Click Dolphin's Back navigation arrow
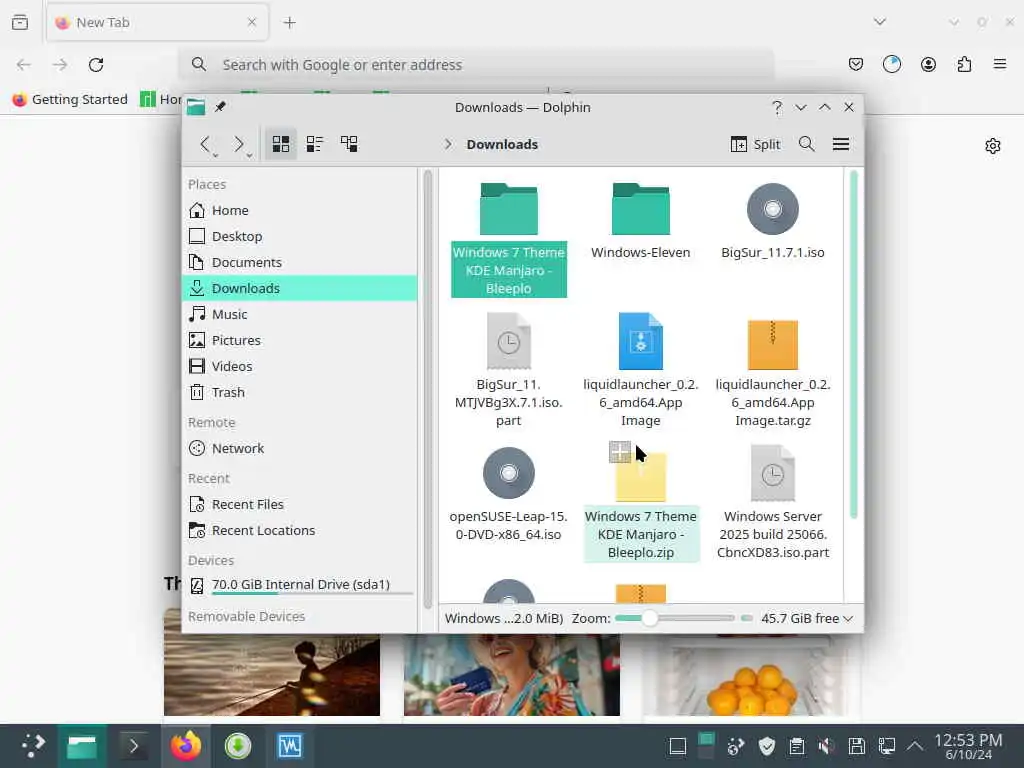This screenshot has height=768, width=1024. [x=205, y=144]
